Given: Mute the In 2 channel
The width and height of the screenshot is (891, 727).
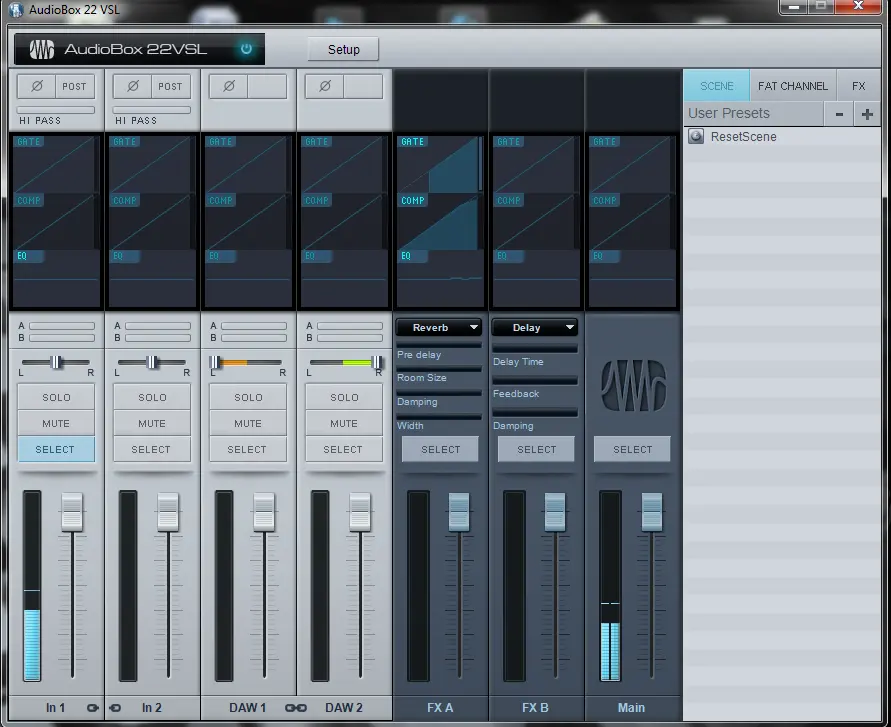Looking at the screenshot, I should click(152, 423).
